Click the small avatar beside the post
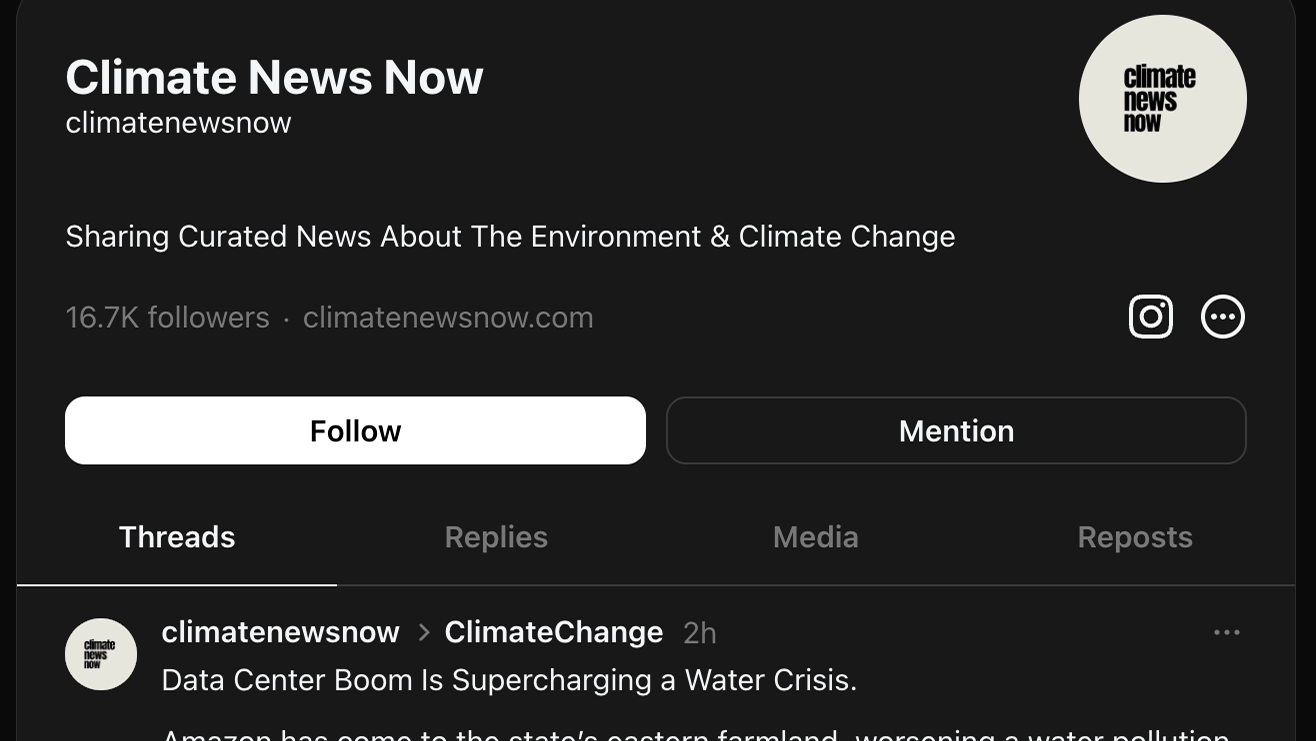The height and width of the screenshot is (741, 1316). point(101,654)
